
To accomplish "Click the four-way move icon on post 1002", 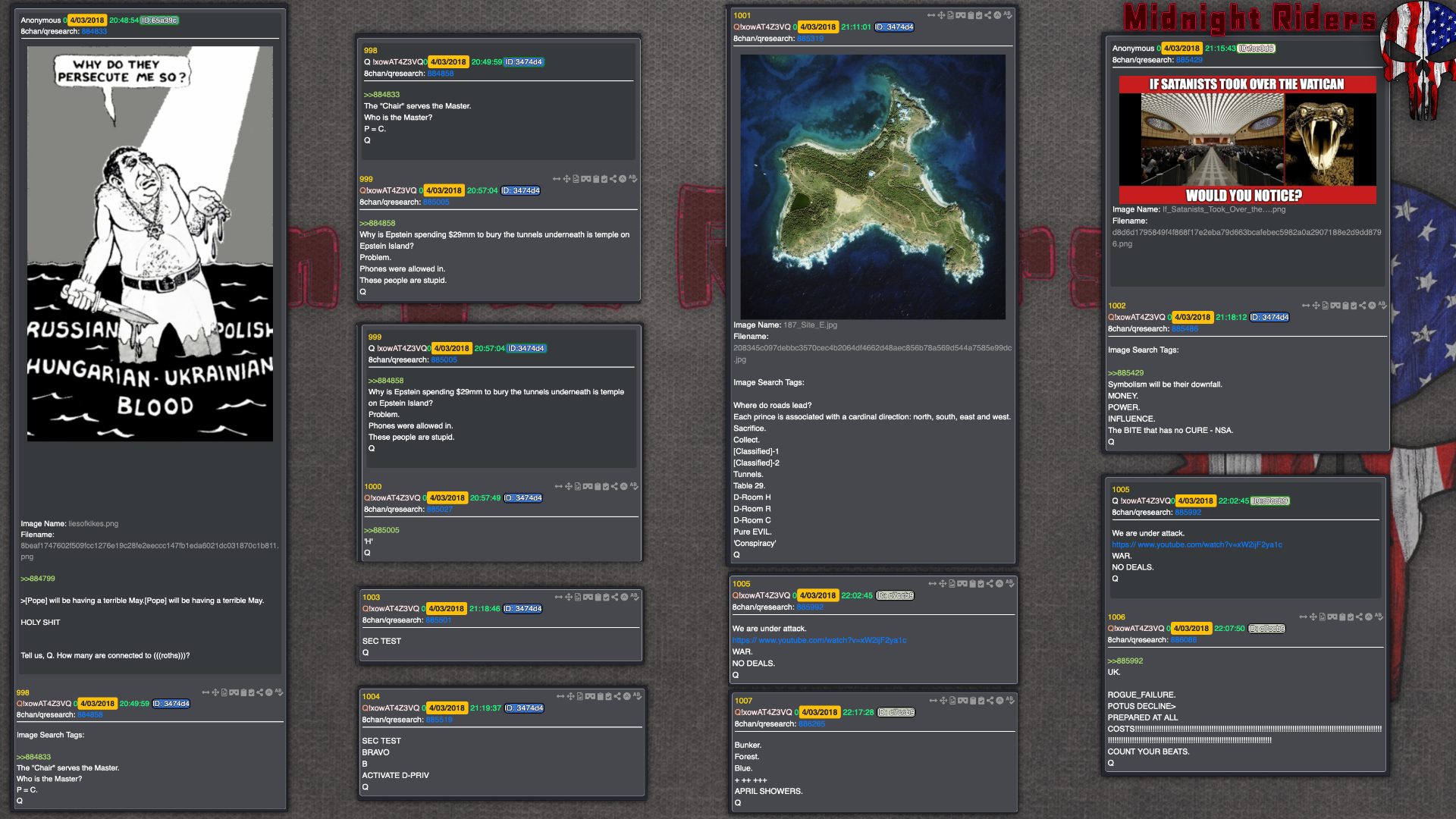I will pos(1316,306).
